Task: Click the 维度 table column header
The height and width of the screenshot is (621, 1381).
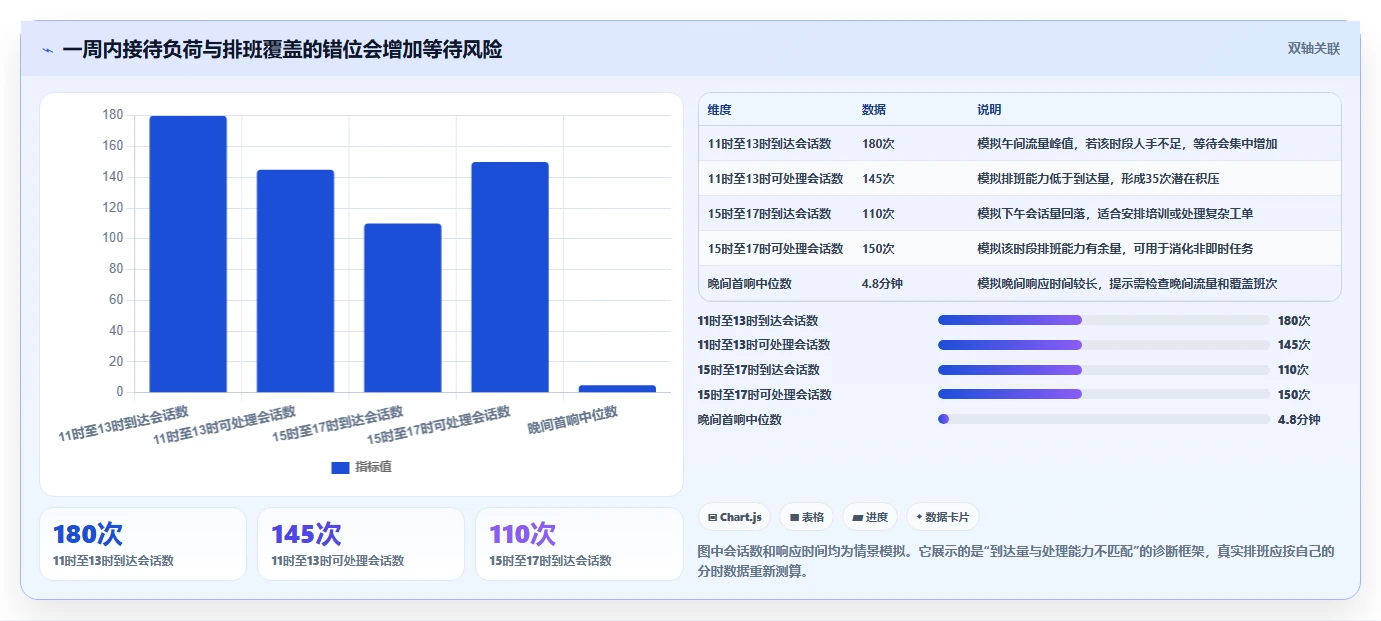Action: click(719, 110)
